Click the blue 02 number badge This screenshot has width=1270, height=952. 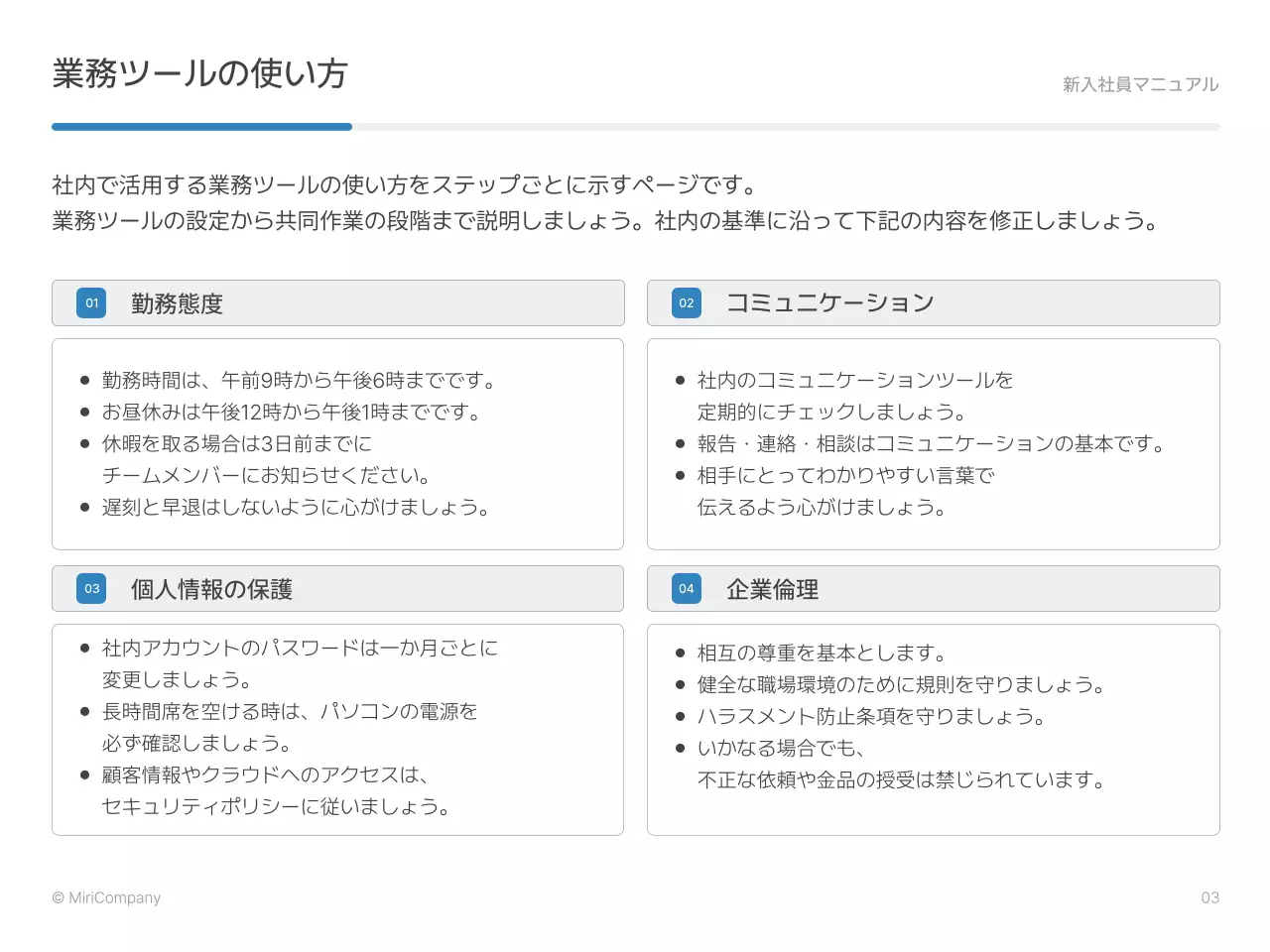[x=687, y=303]
